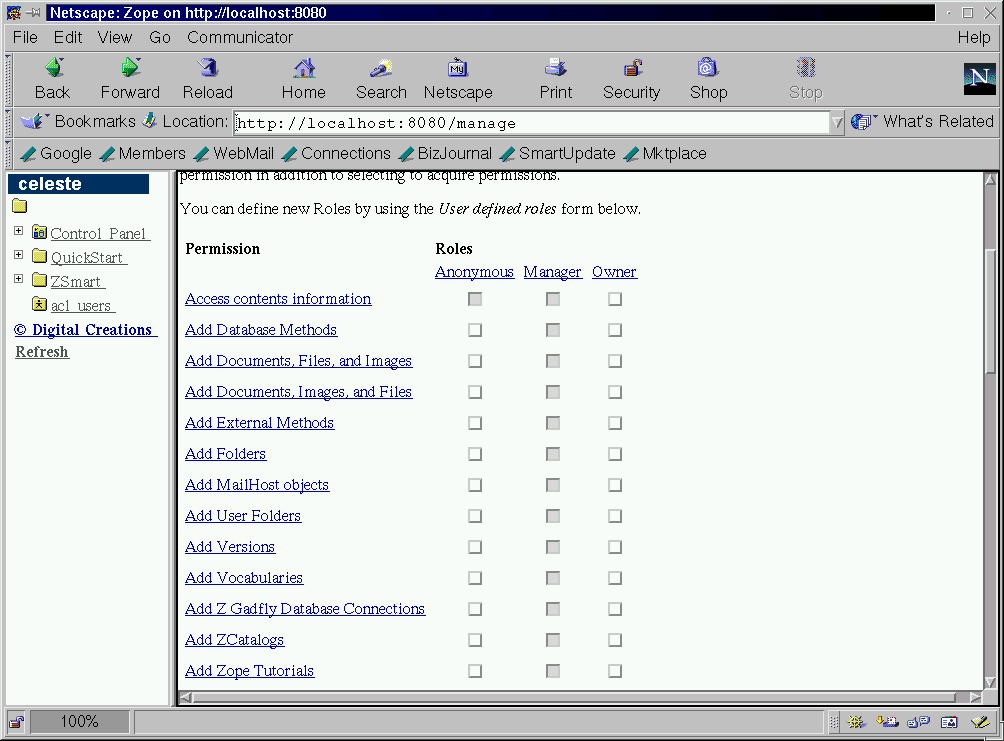Click the root folder icon under celeste
1004x741 pixels.
[x=20, y=206]
